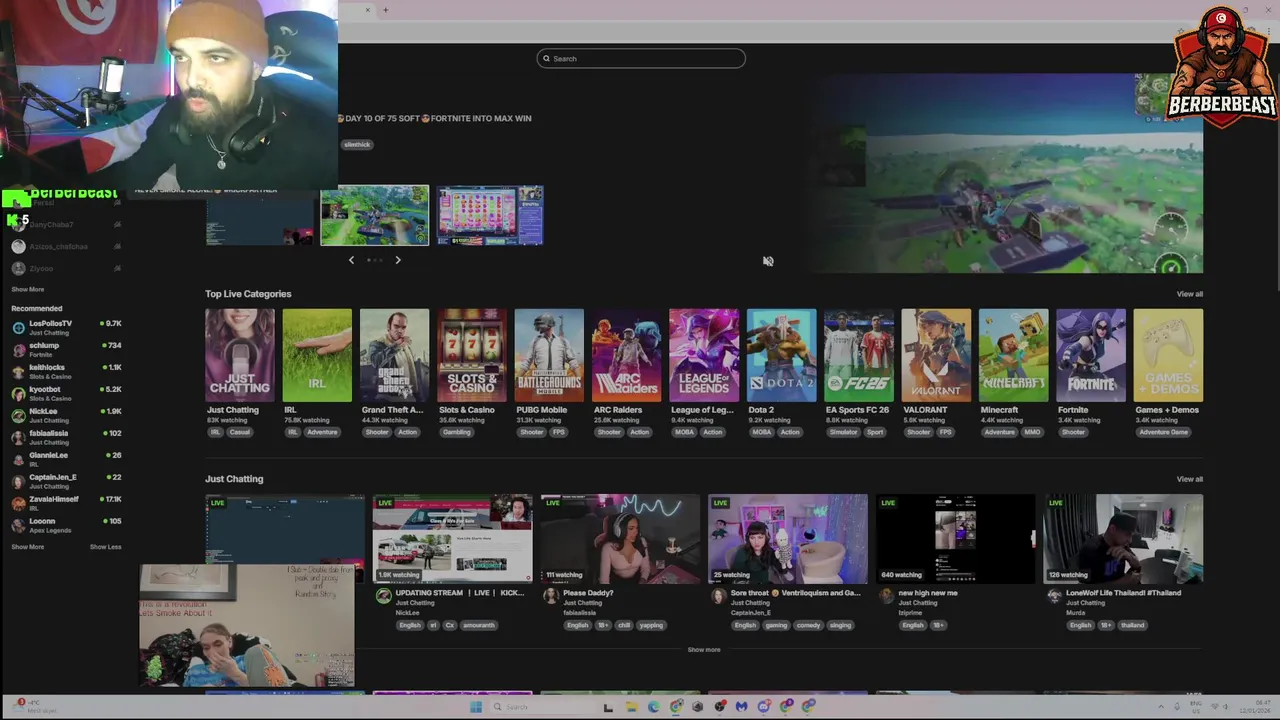Open the IRL category card
Viewport: 1280px width, 720px height.
pos(317,355)
